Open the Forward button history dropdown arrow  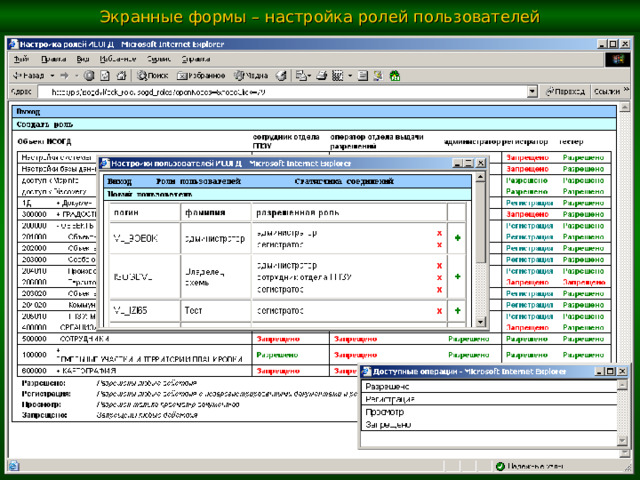coord(76,76)
